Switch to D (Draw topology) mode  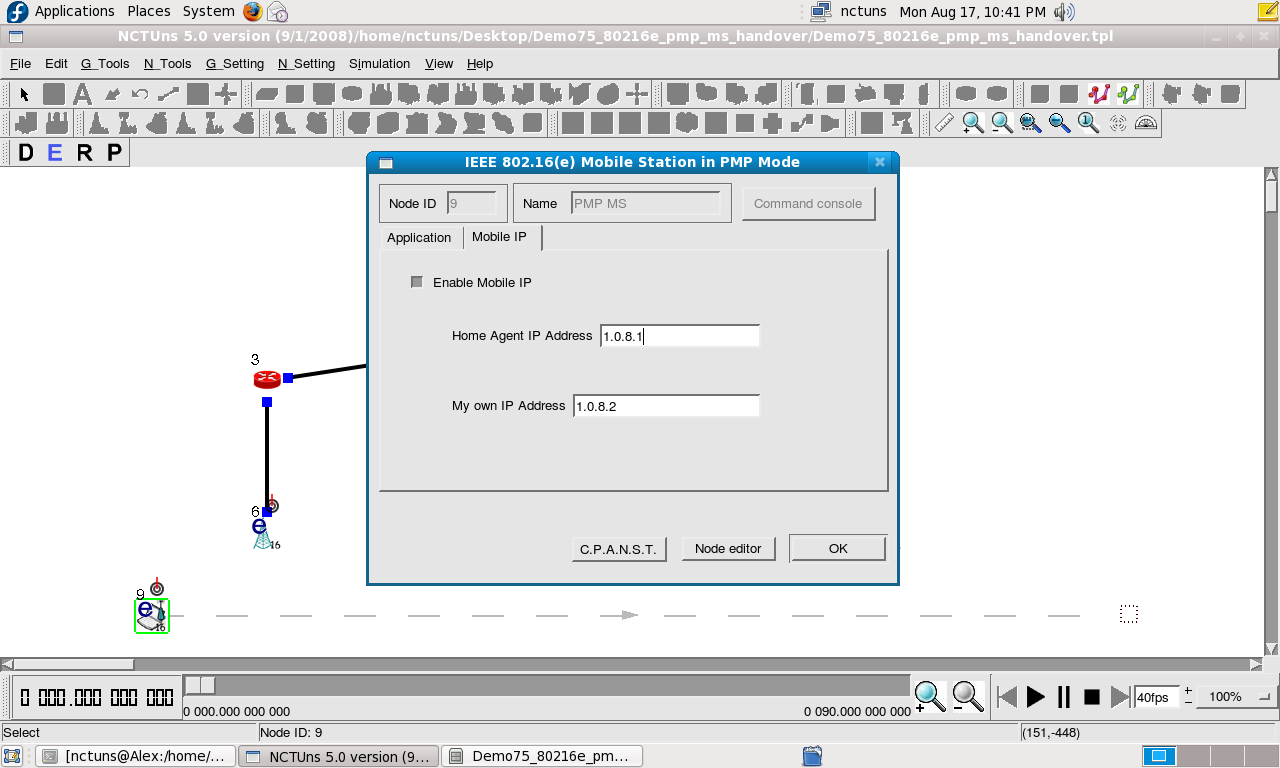26,153
